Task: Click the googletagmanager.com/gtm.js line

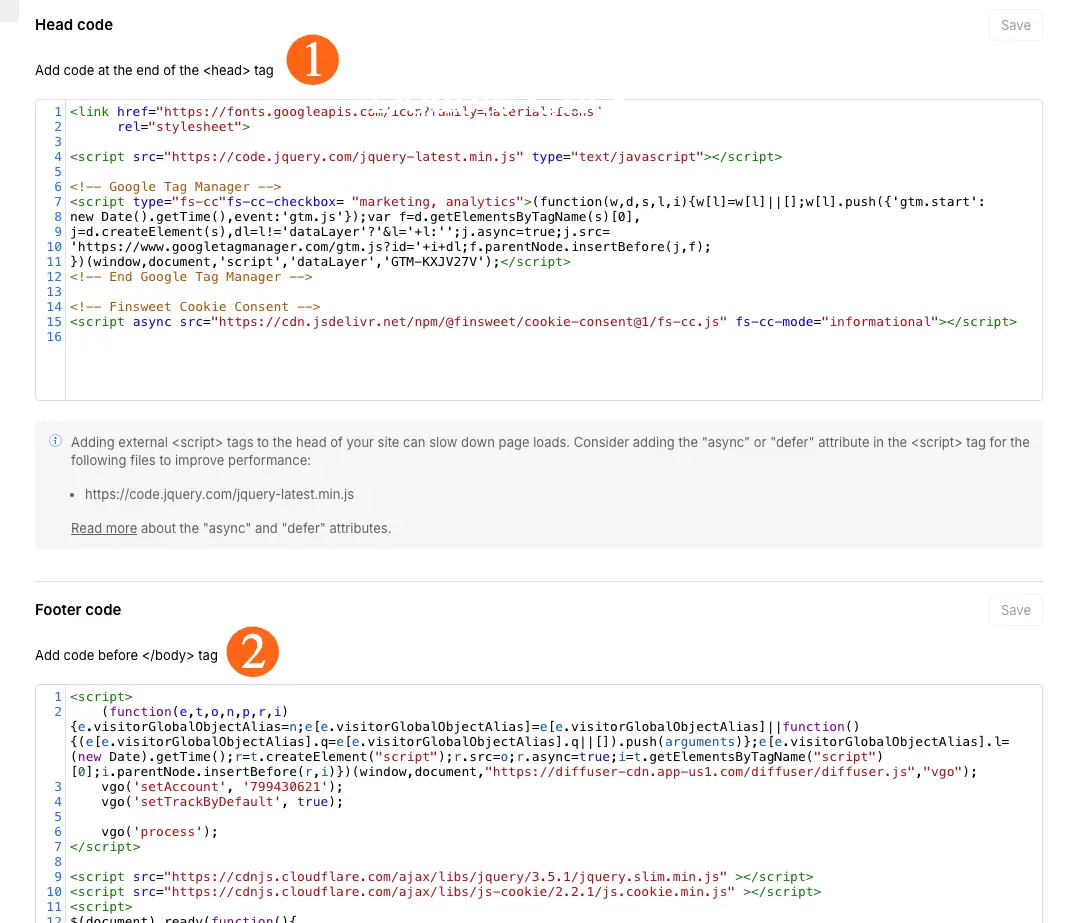Action: (390, 246)
